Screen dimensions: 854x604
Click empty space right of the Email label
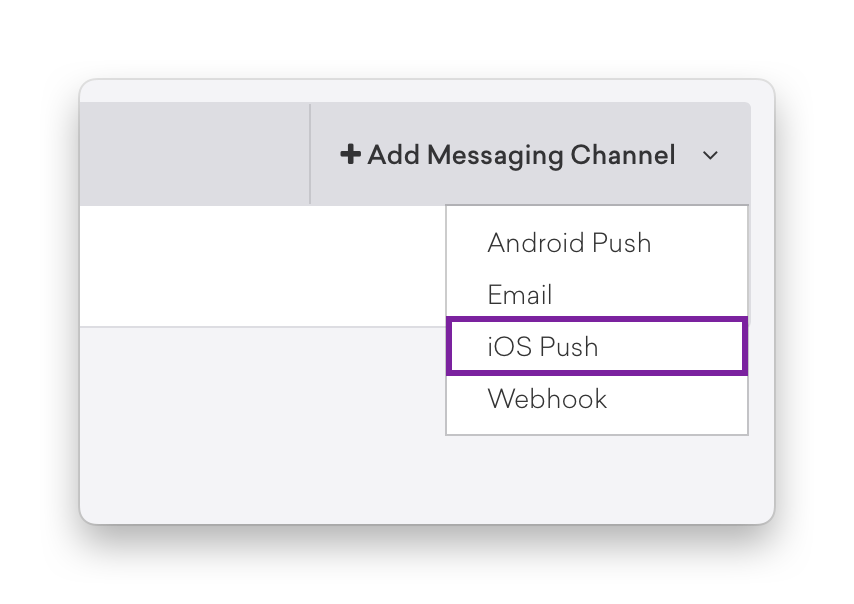coord(648,295)
